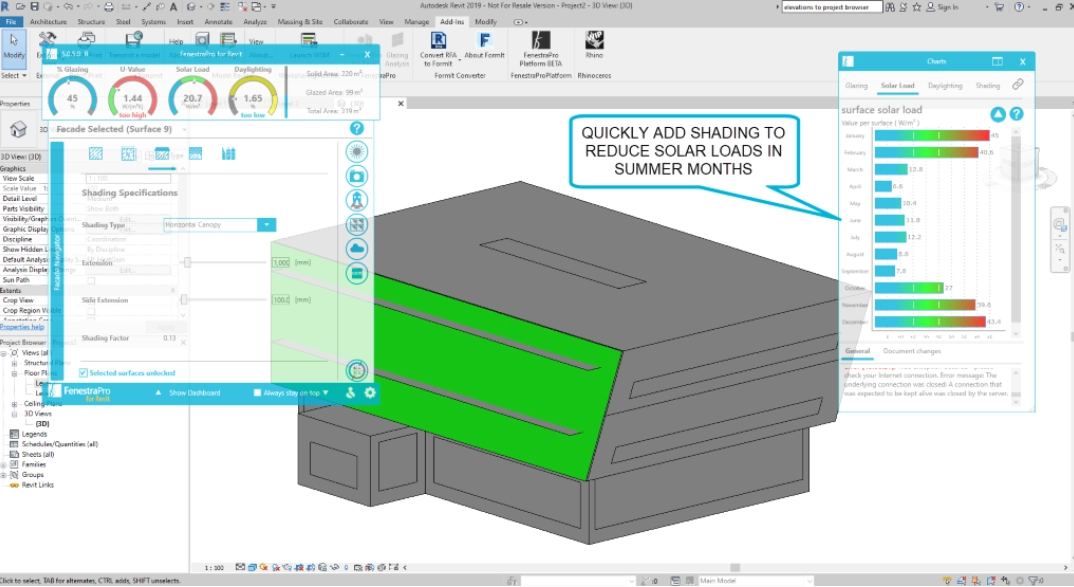1074x587 pixels.
Task: Click the camera snapshot round icon
Action: (356, 176)
